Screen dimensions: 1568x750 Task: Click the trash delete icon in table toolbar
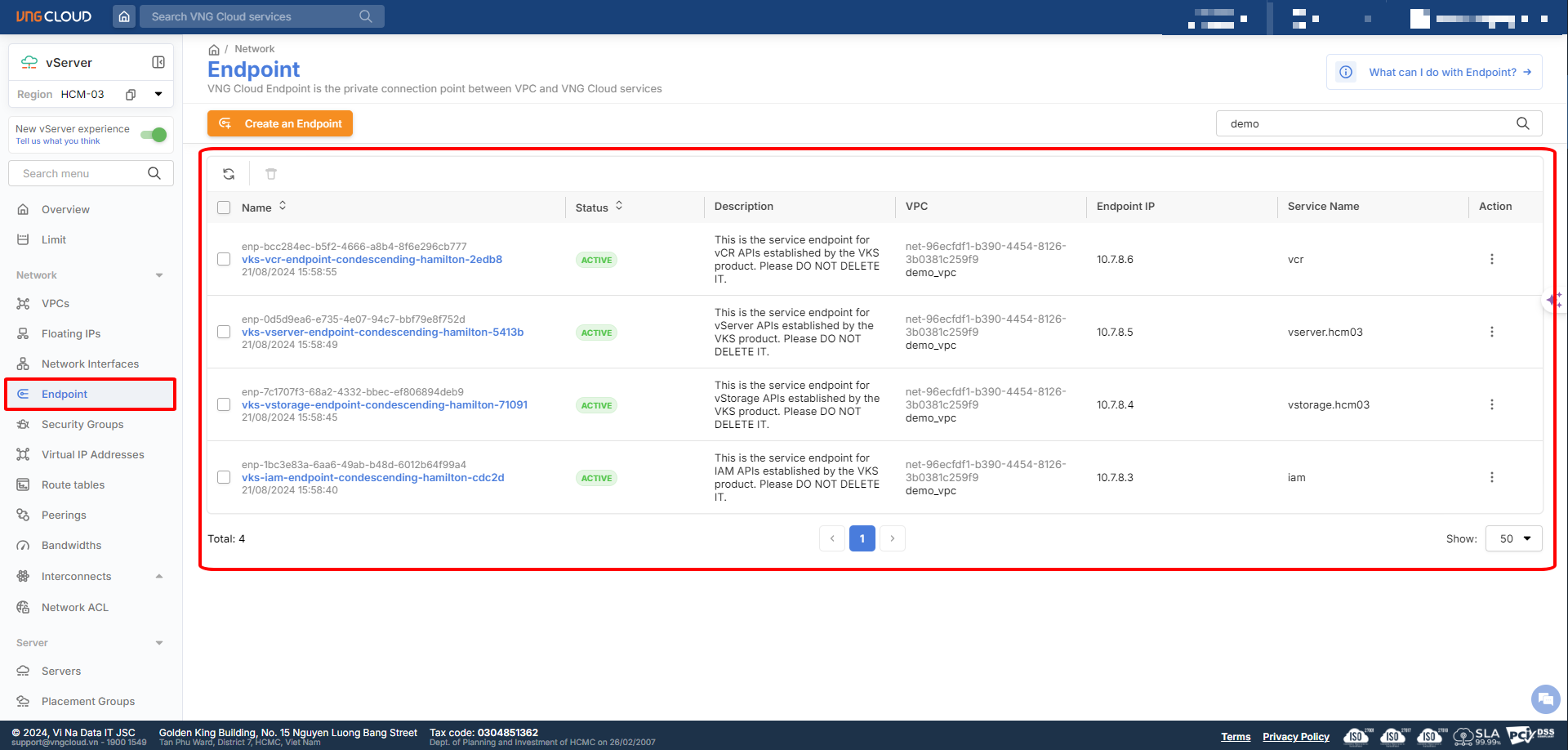coord(271,174)
